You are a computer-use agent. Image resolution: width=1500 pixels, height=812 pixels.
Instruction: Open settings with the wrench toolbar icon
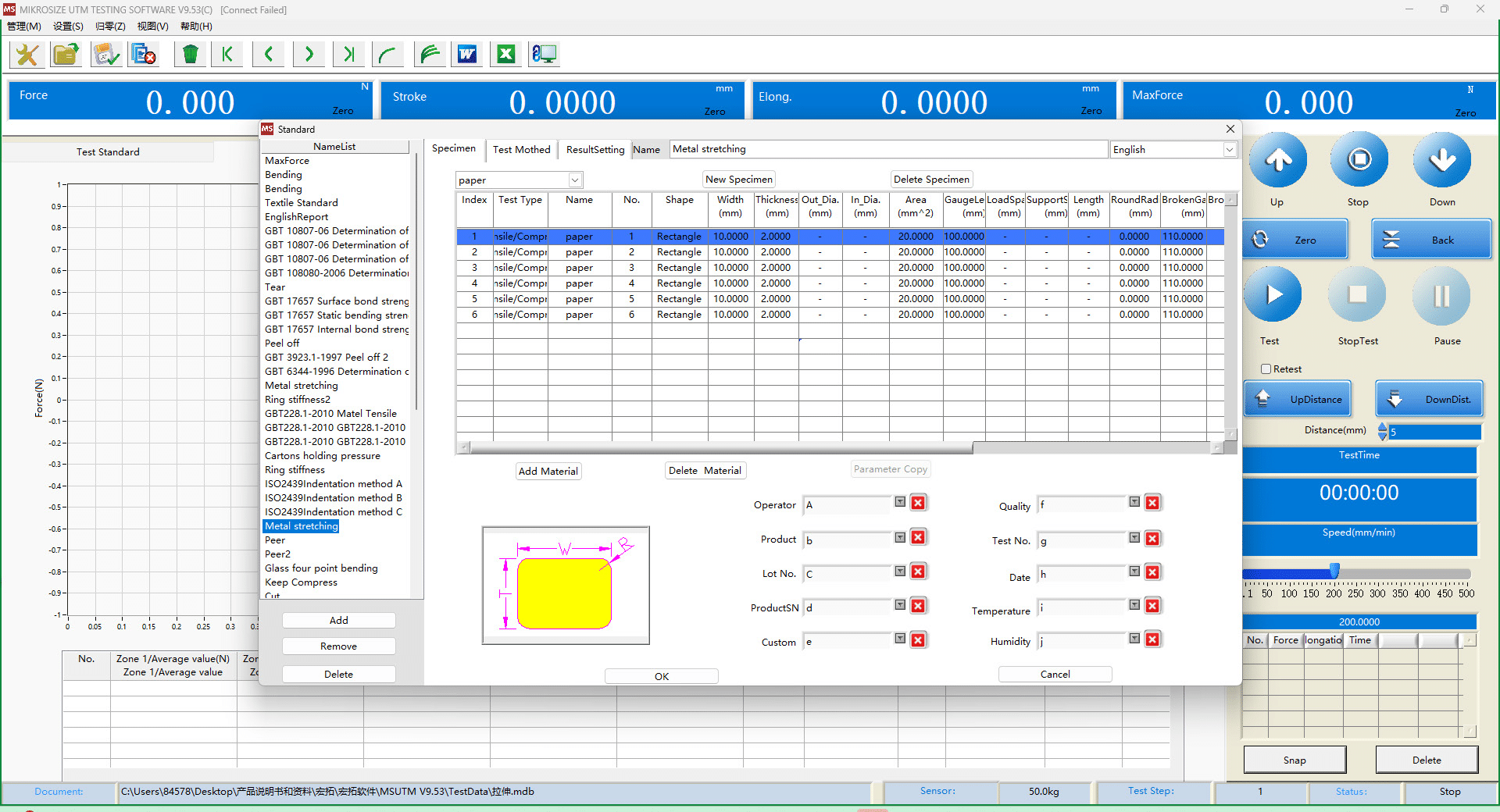(x=27, y=55)
